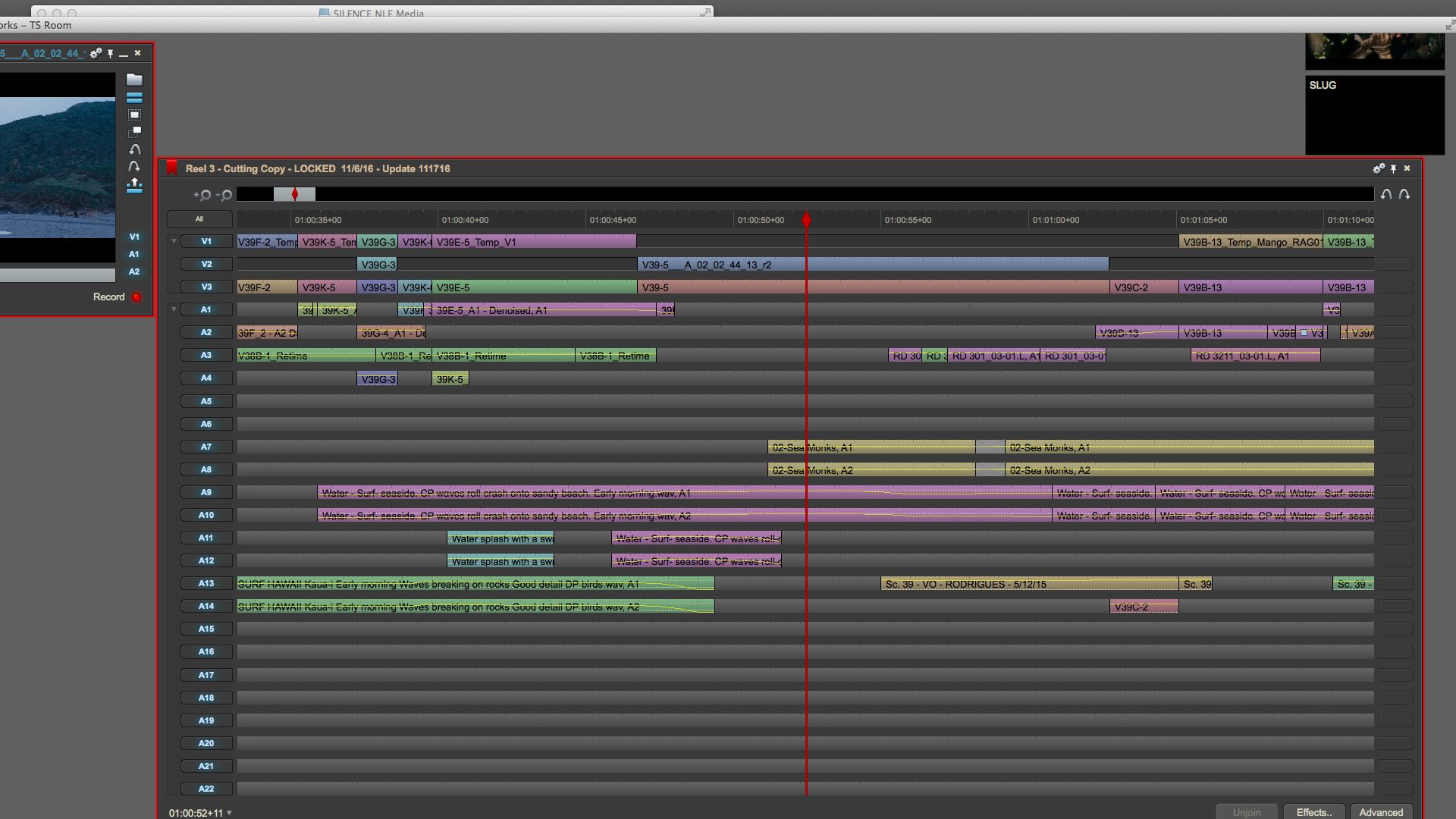1456x819 pixels.
Task: Click the export upload icon in viewer
Action: [134, 185]
